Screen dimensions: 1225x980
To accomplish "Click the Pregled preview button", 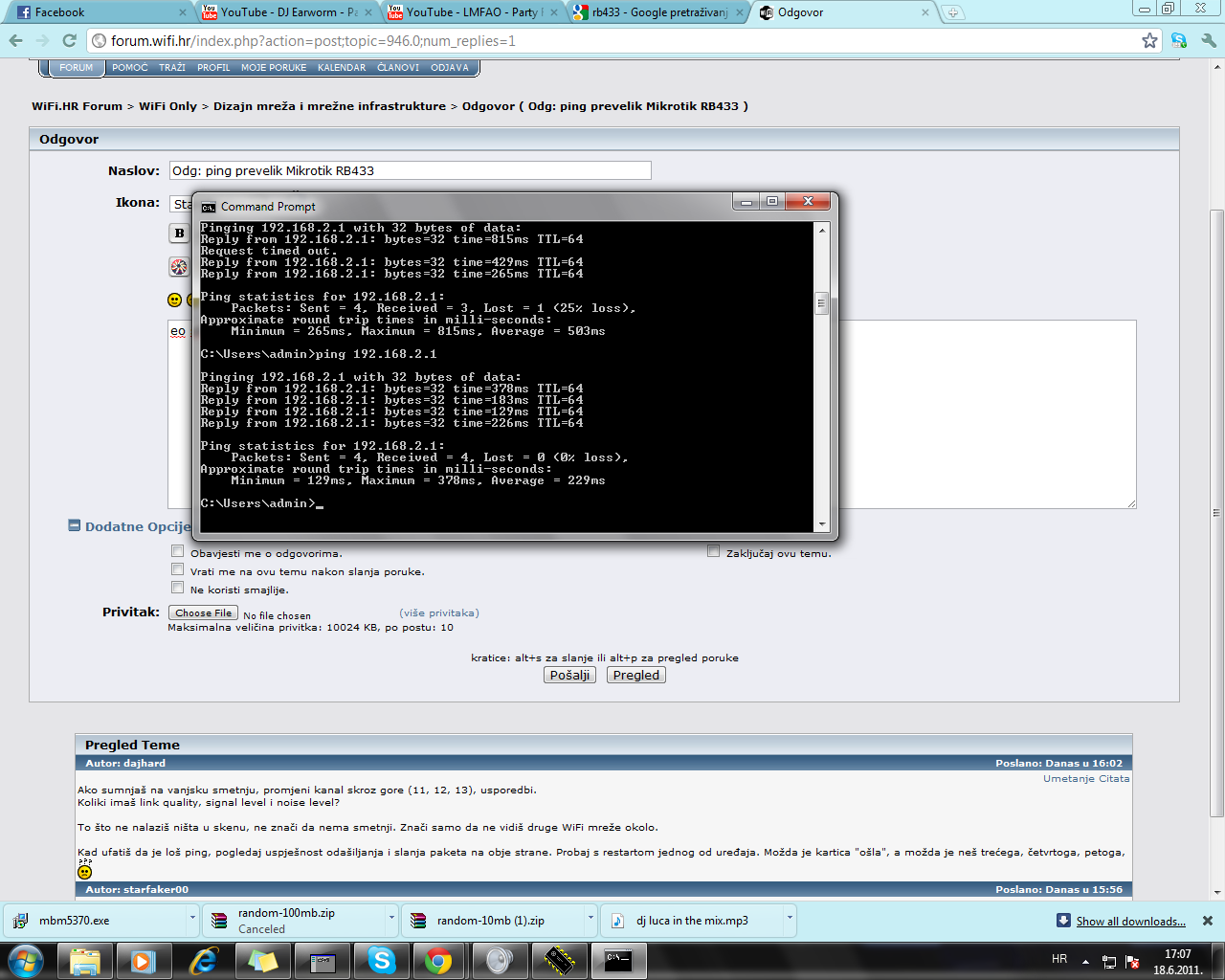I will (636, 675).
